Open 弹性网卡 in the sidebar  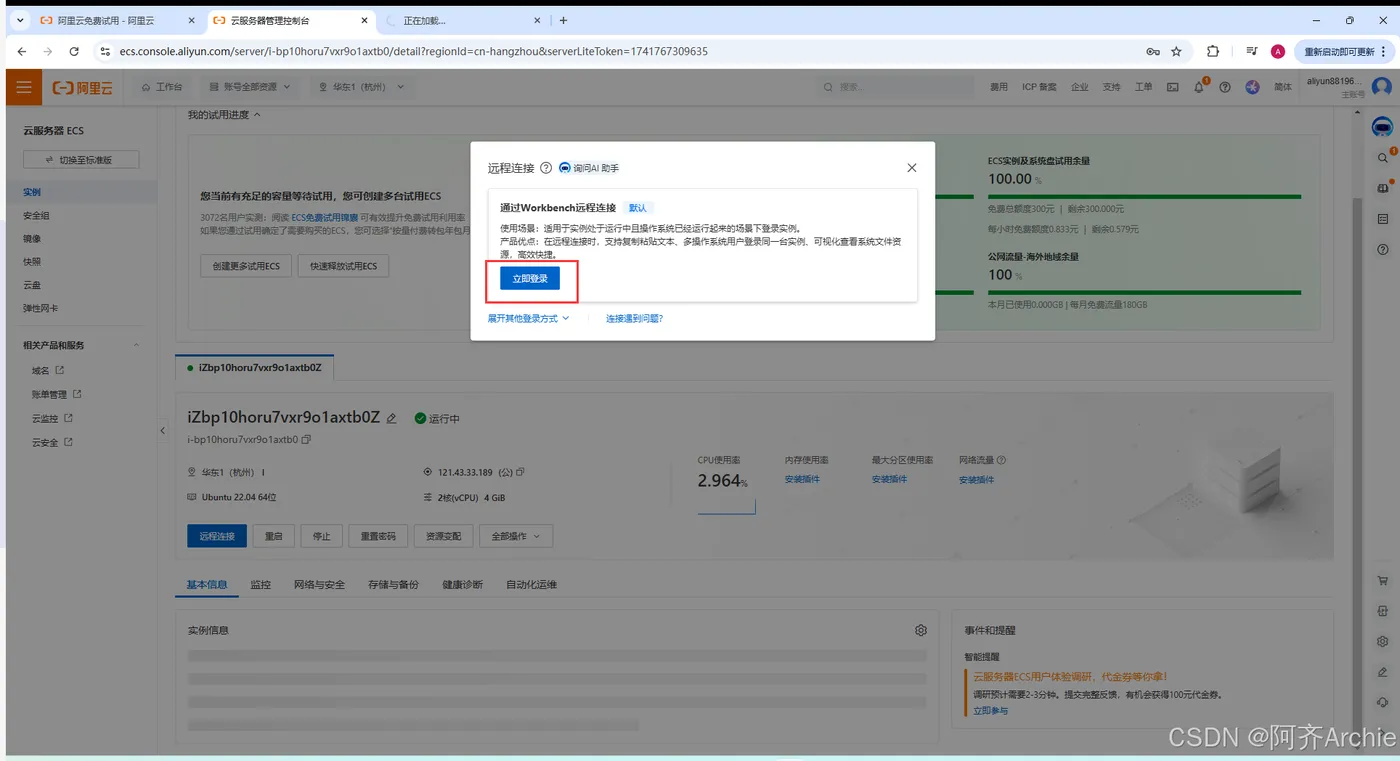tap(41, 308)
